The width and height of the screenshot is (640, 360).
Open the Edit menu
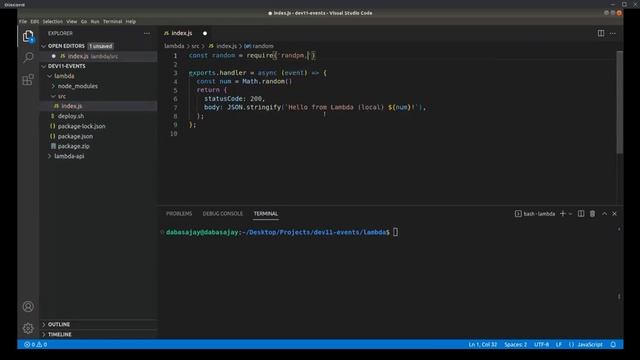(x=35, y=22)
